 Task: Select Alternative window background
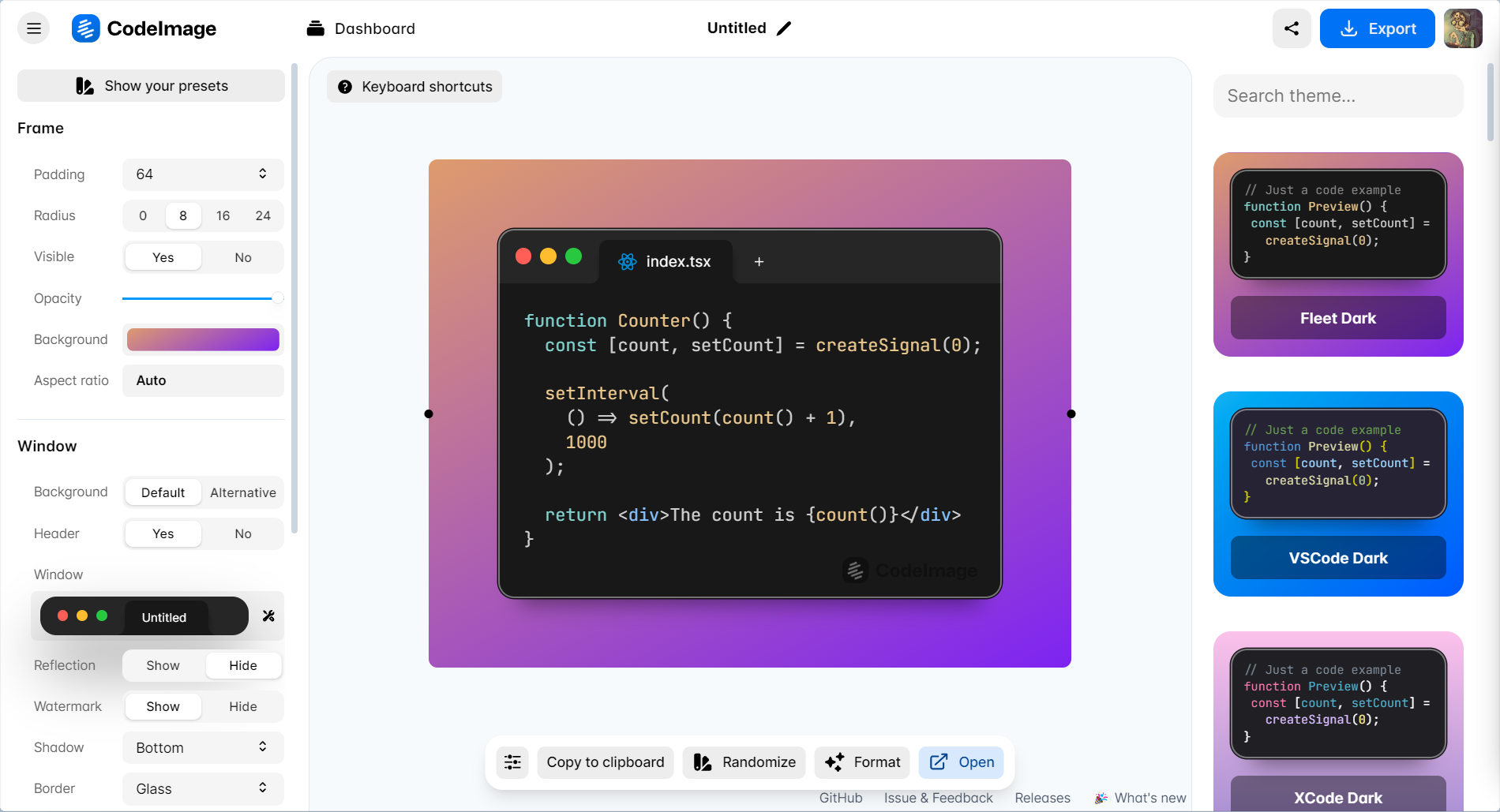243,492
